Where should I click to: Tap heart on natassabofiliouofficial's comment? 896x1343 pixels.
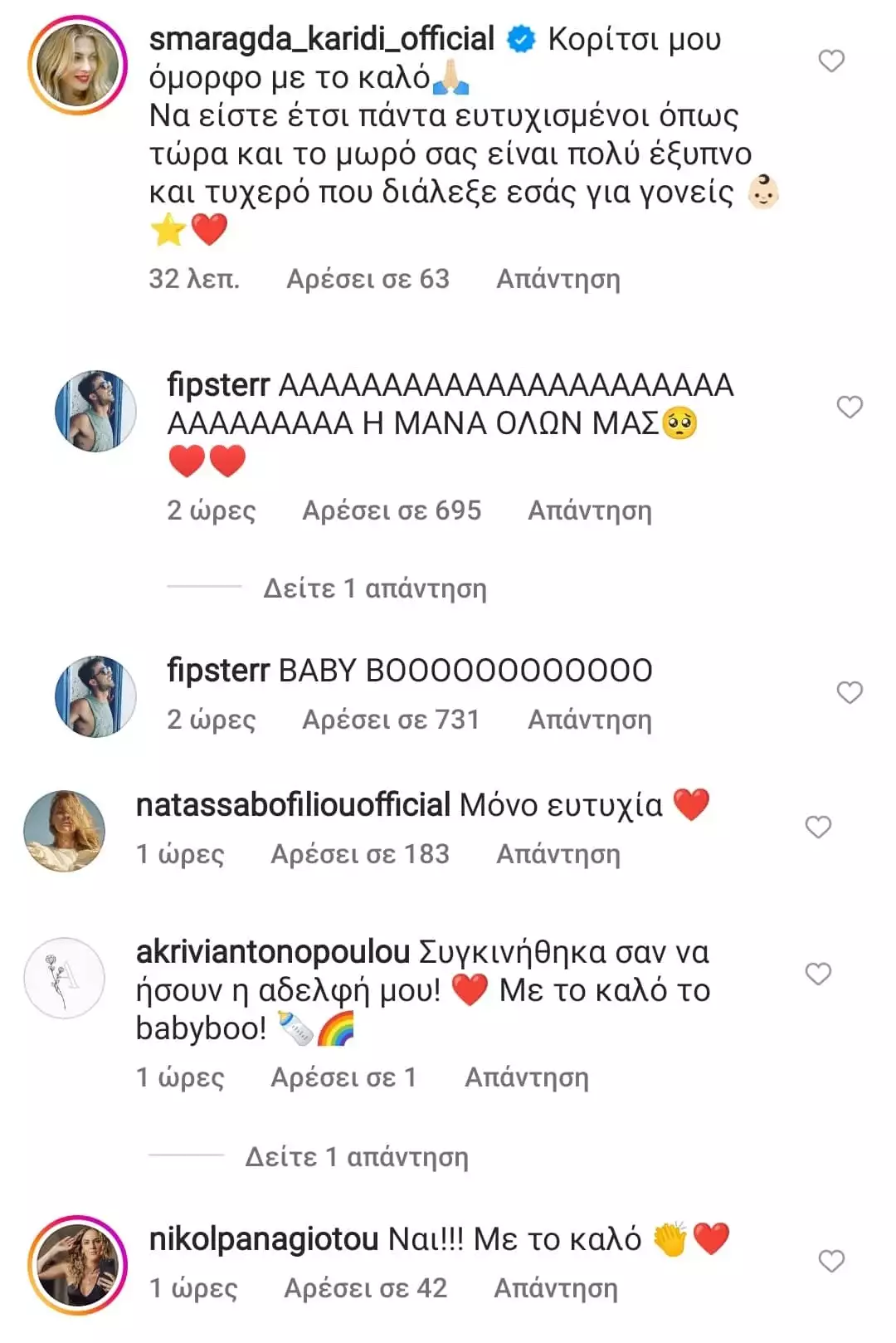pos(818,828)
